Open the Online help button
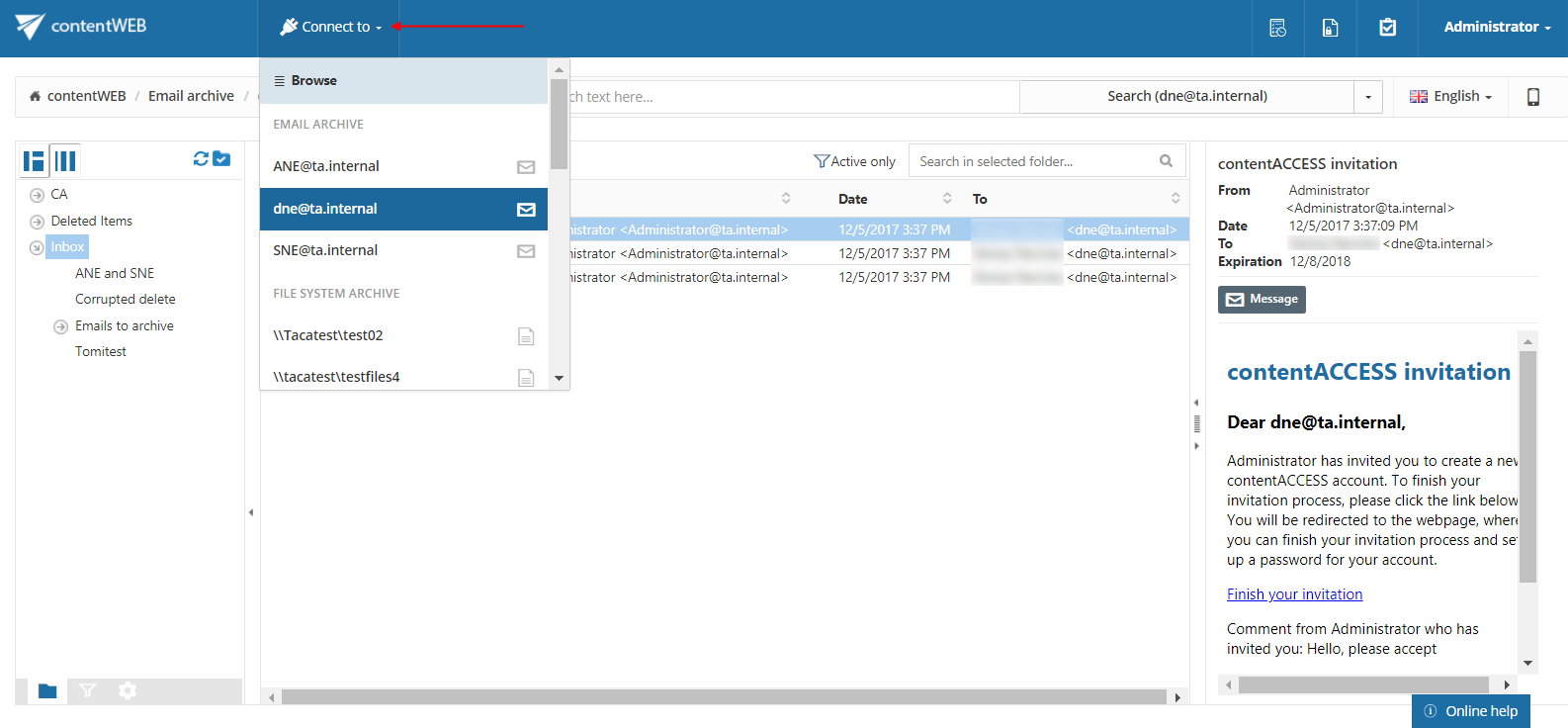 [x=1470, y=711]
